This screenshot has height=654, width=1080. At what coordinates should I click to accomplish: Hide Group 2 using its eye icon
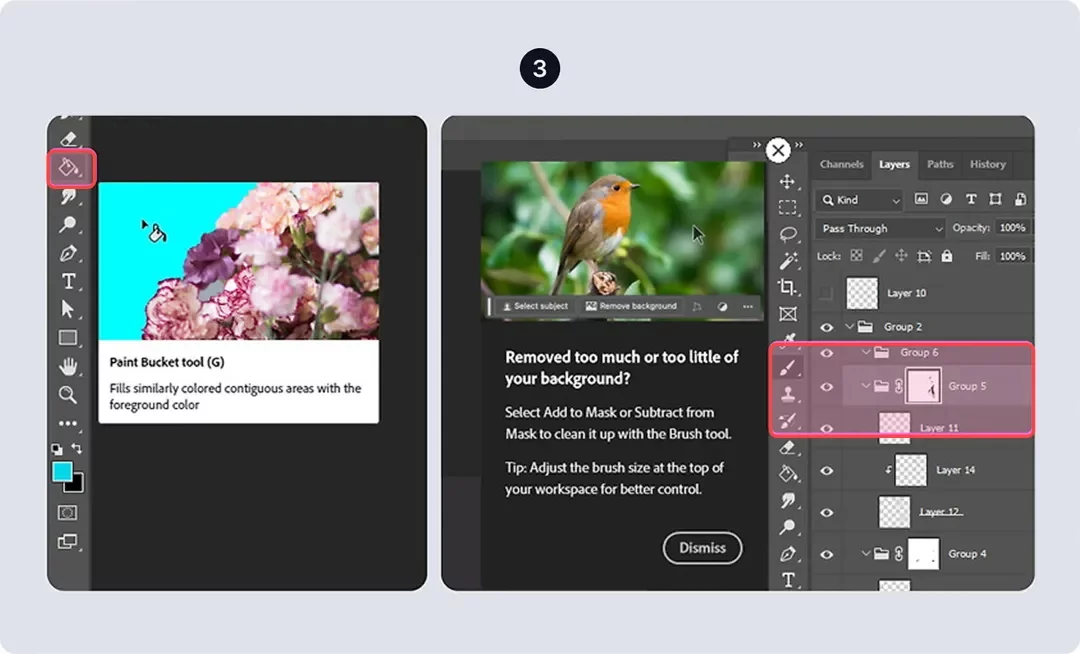pyautogui.click(x=827, y=327)
